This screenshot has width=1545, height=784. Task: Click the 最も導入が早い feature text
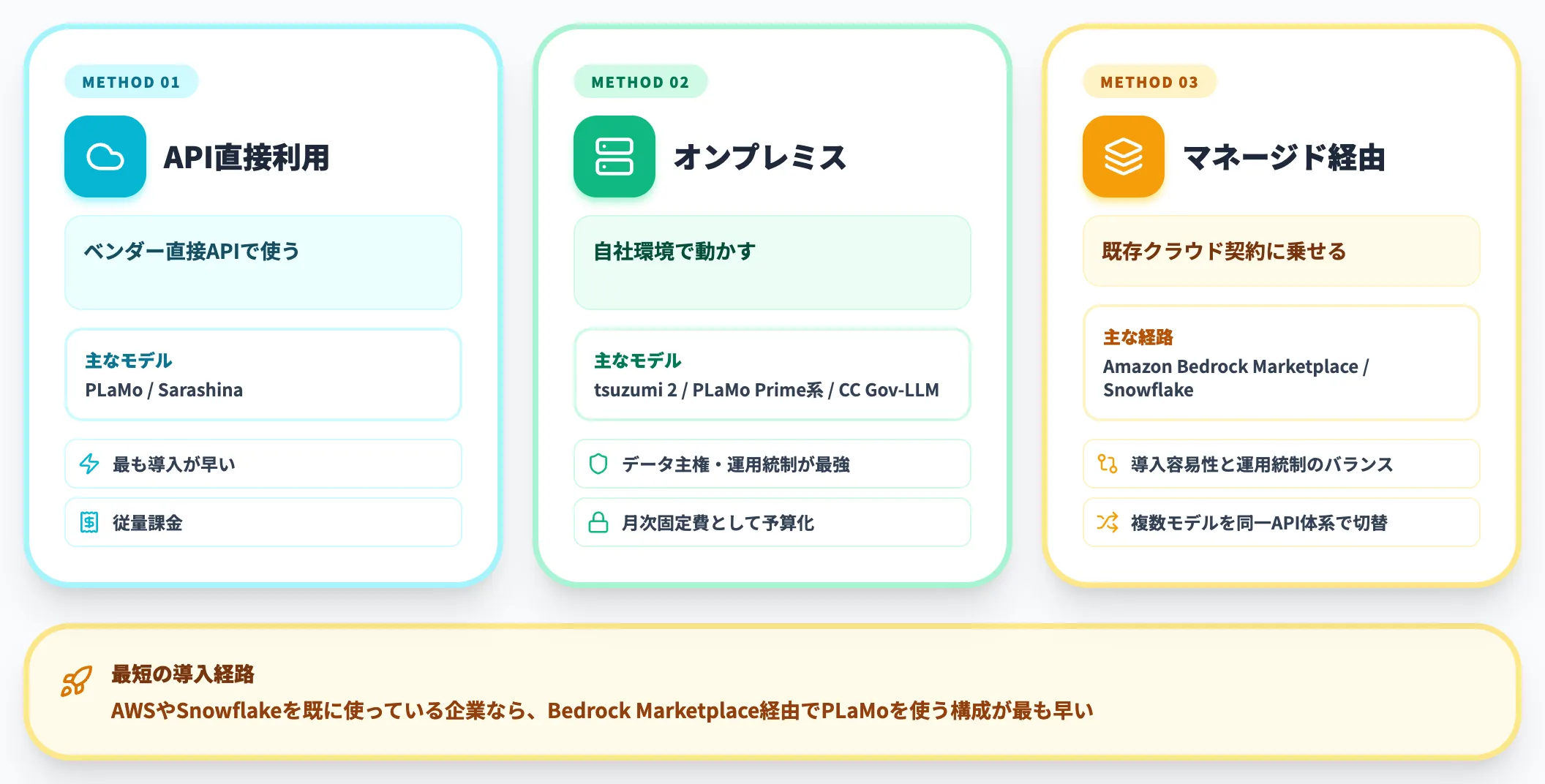tap(174, 464)
